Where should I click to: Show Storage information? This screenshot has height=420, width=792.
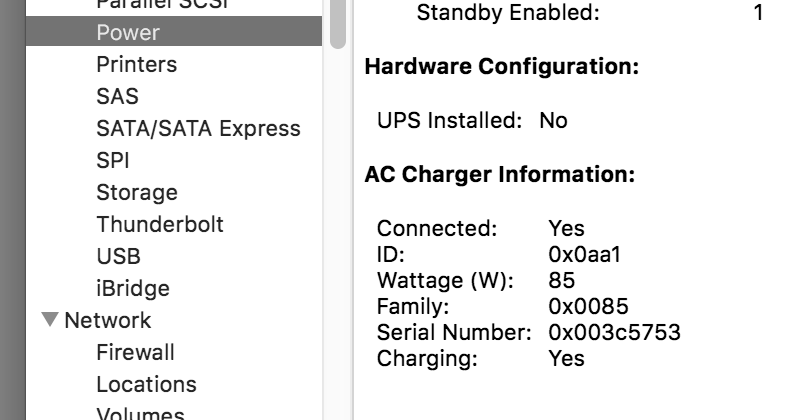point(137,192)
